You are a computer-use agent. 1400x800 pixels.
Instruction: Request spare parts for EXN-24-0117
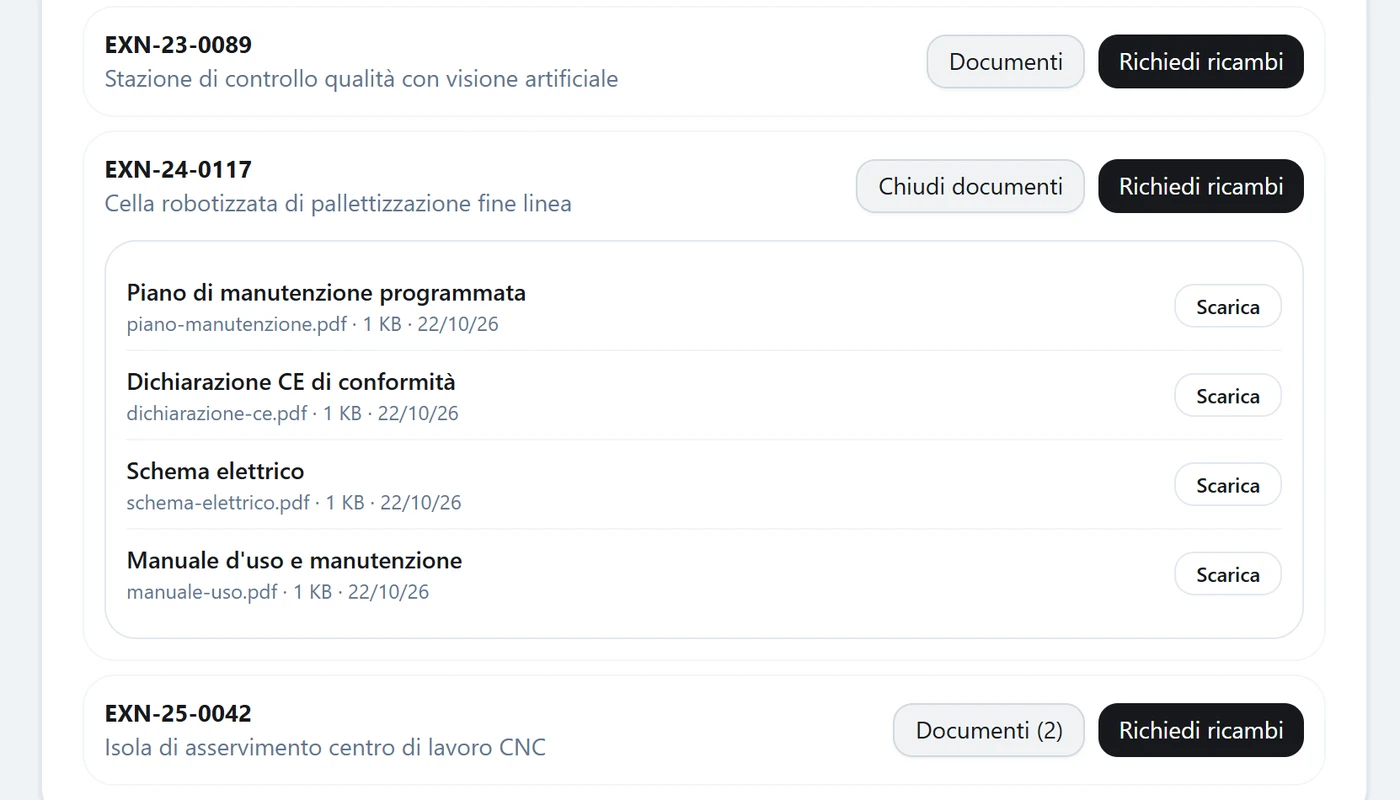tap(1201, 186)
